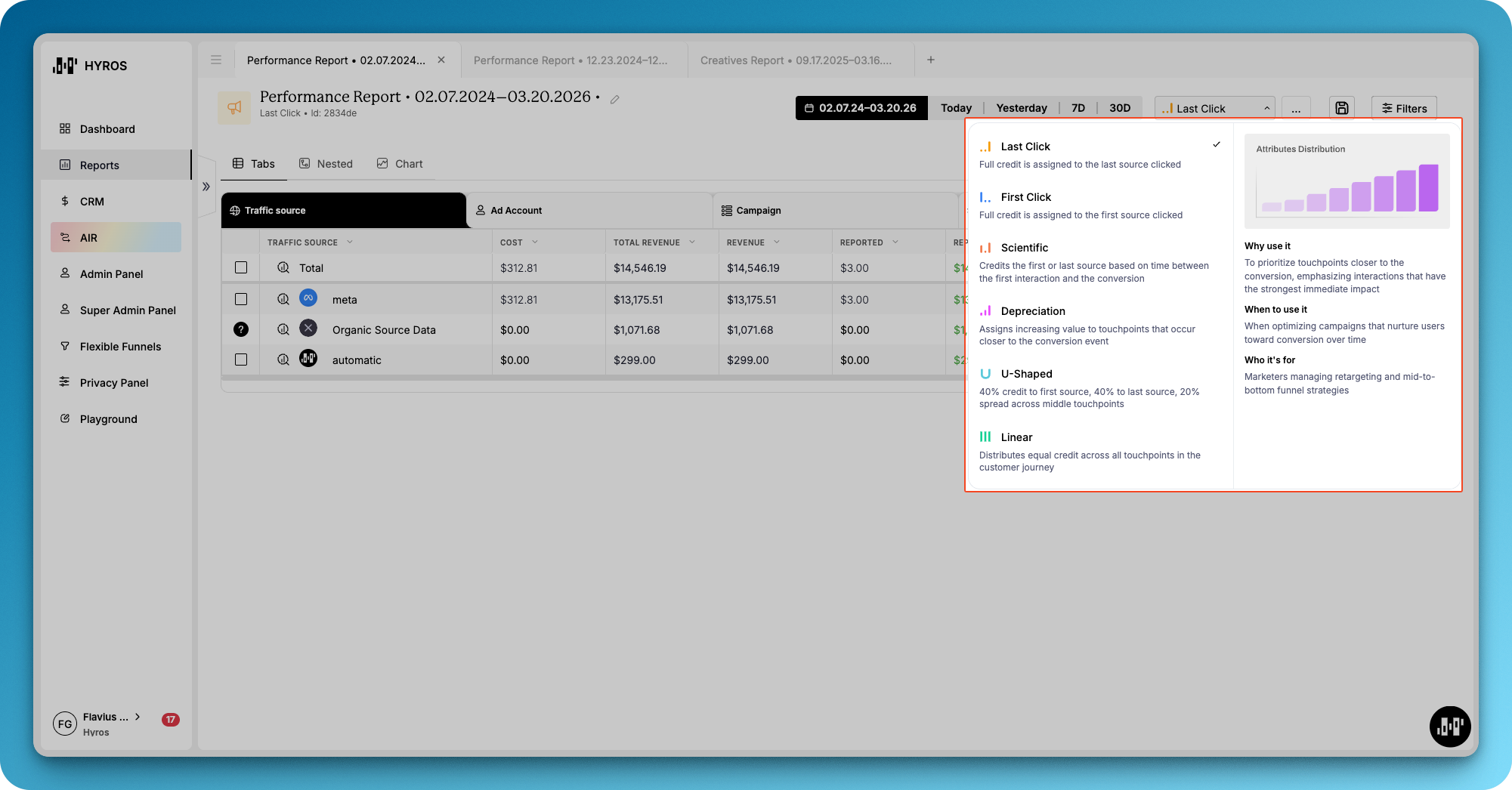
Task: Set date range to Yesterday
Action: [x=1021, y=108]
